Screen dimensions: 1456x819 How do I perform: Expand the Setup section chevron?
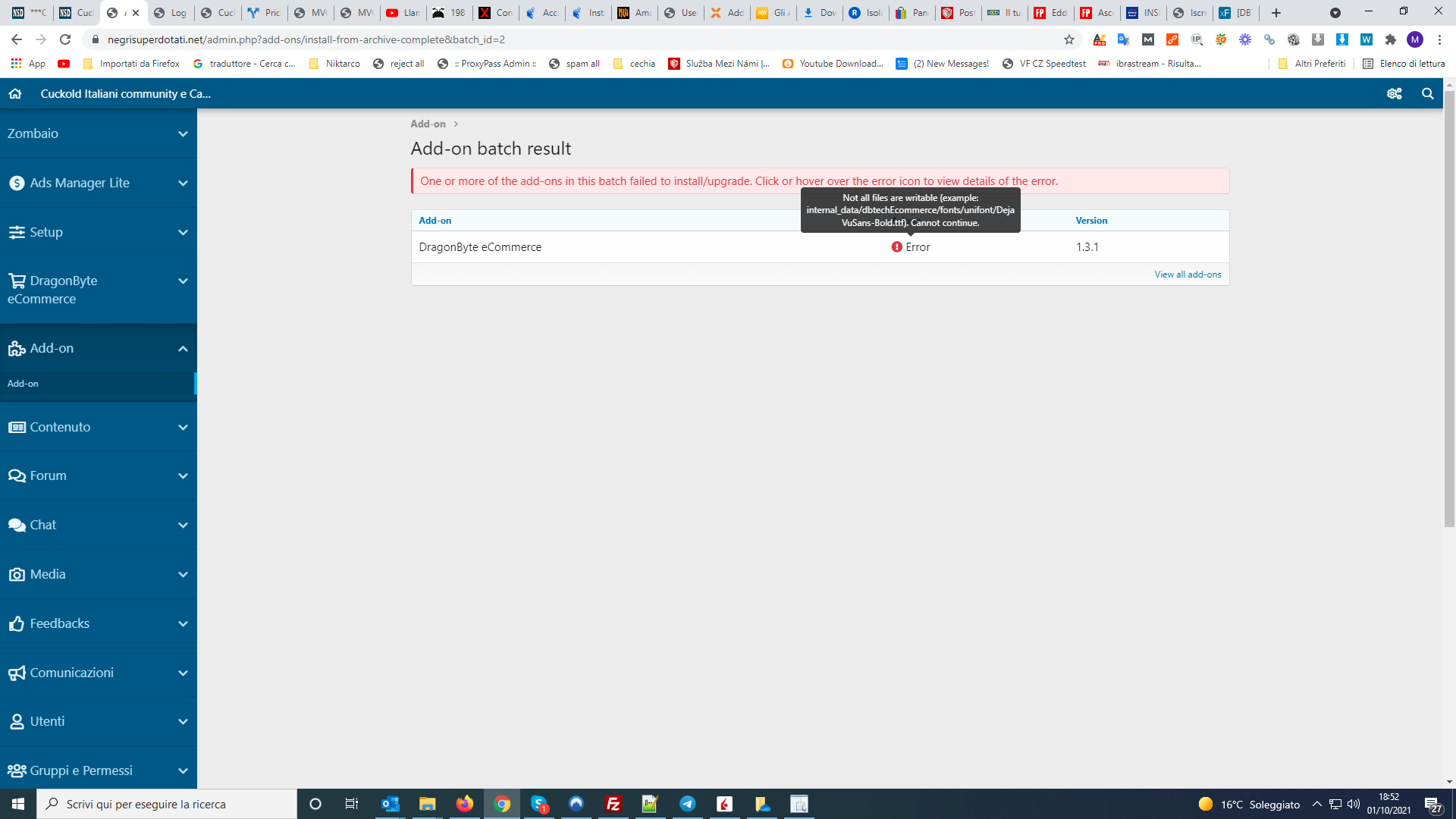(x=183, y=233)
